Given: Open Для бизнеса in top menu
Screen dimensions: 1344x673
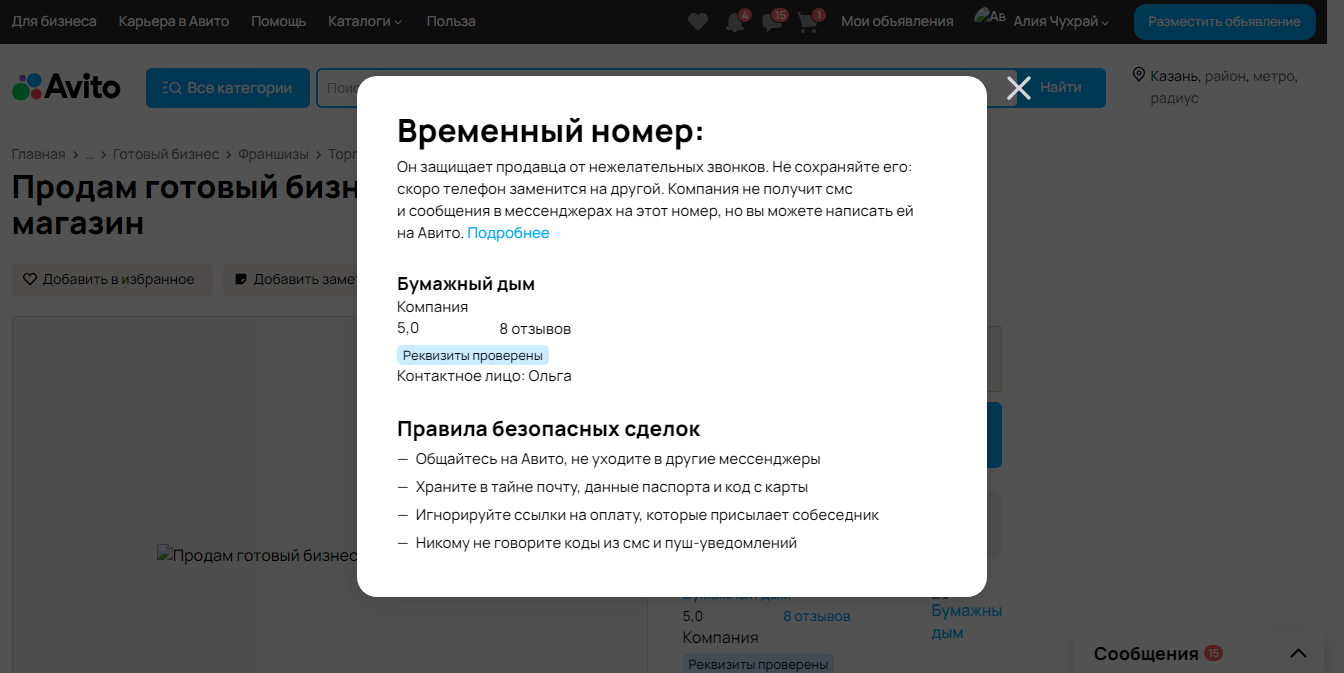Looking at the screenshot, I should 54,21.
